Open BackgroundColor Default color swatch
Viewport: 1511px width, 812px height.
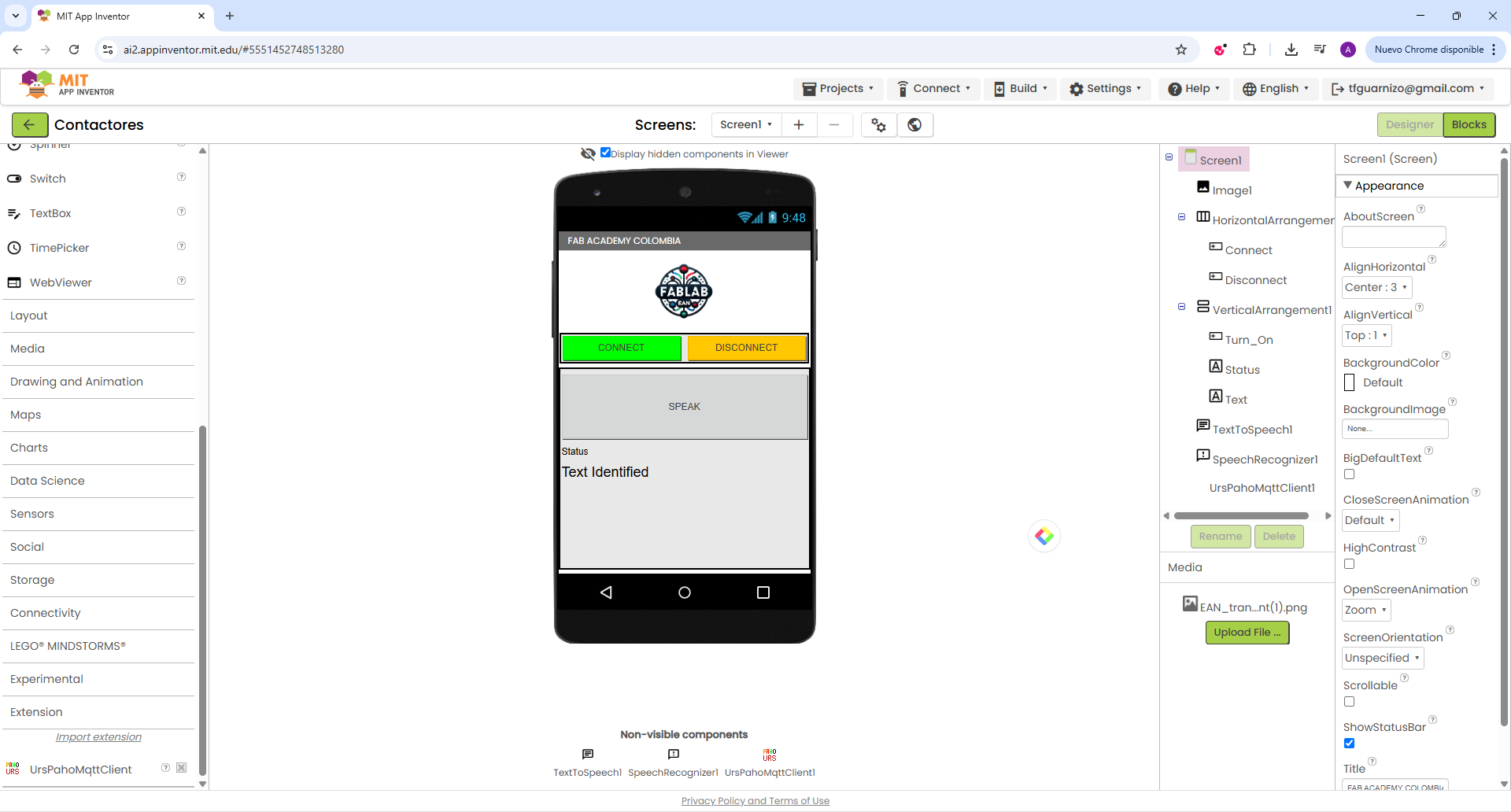pos(1349,382)
